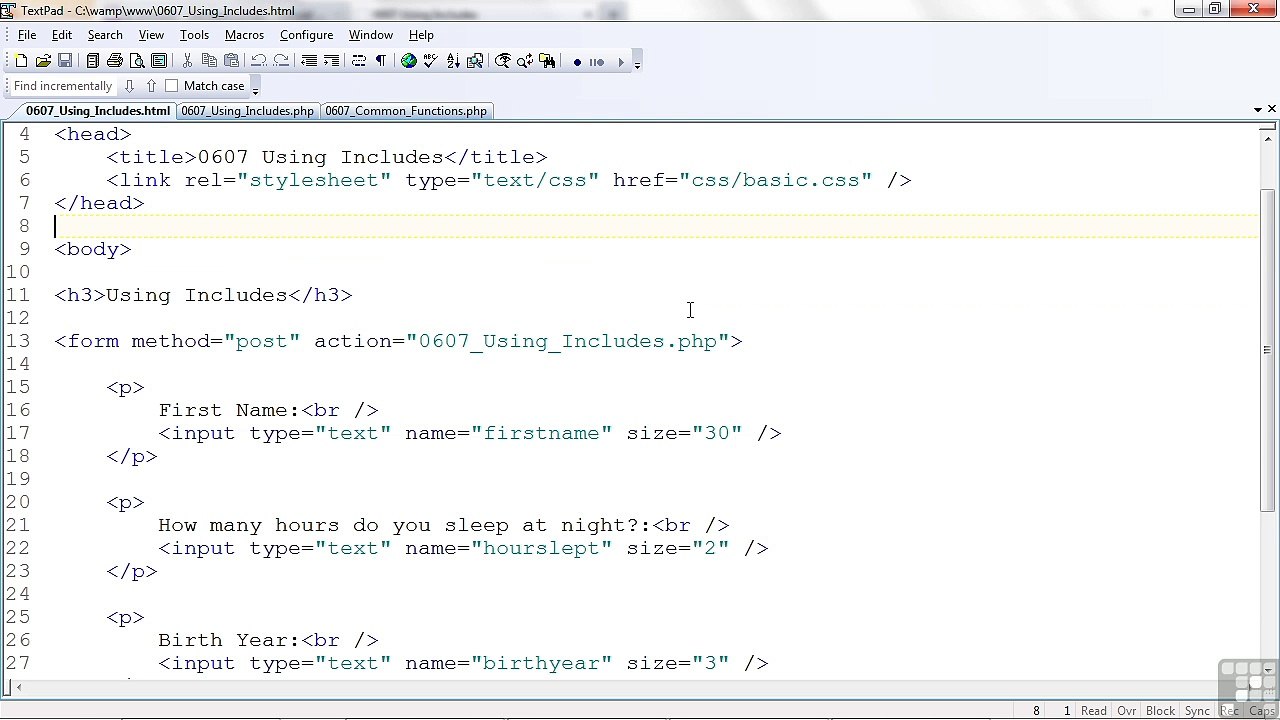The height and width of the screenshot is (720, 1280).
Task: Click the A-Z Sort toolbar icon
Action: pyautogui.click(x=453, y=61)
